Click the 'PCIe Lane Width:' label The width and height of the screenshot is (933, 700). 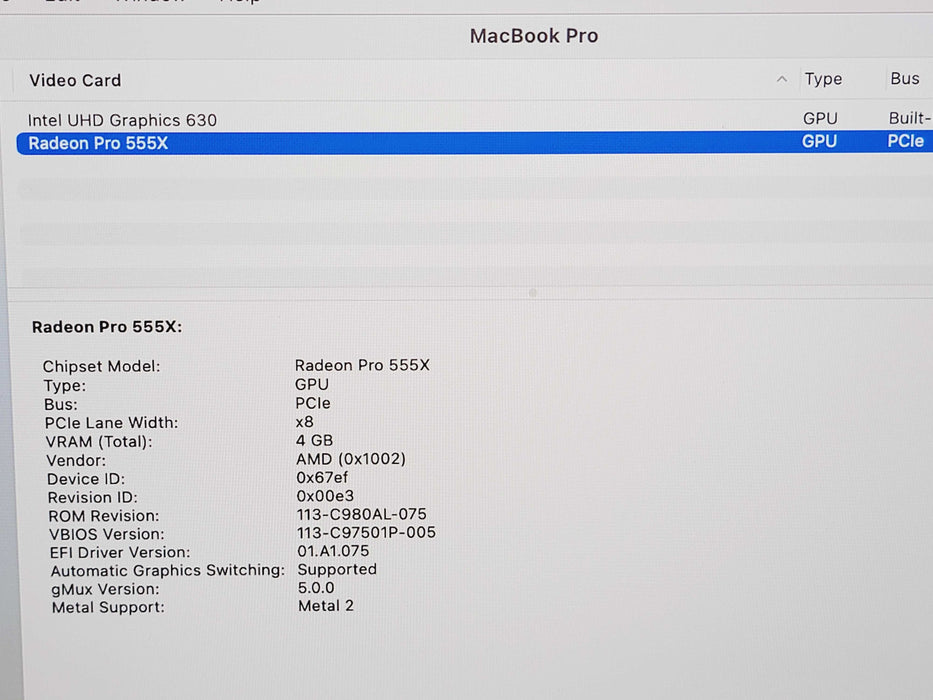pyautogui.click(x=111, y=423)
